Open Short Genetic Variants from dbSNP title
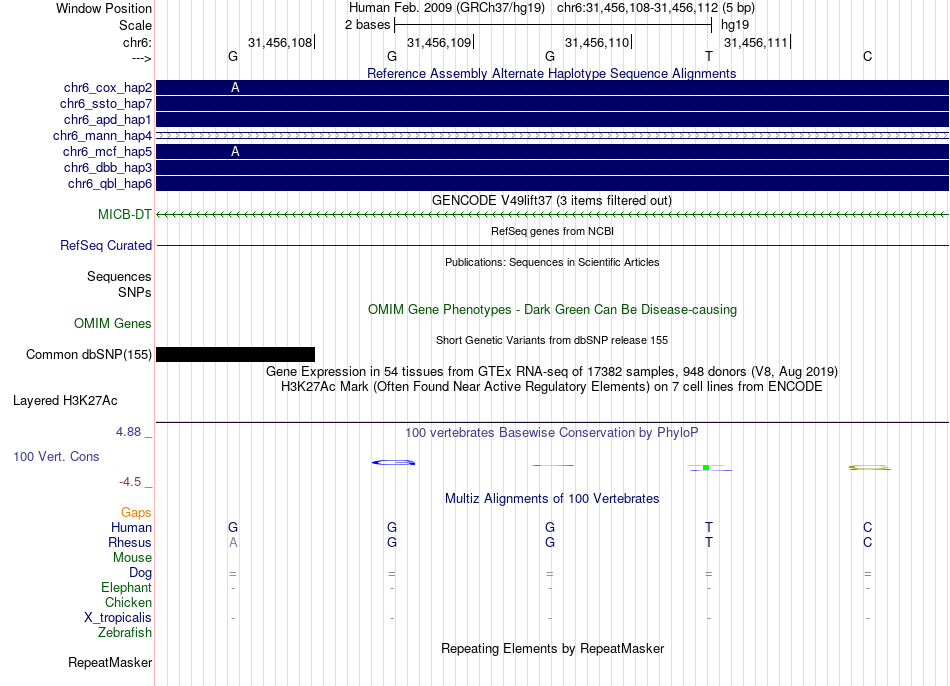The image size is (950, 686). tap(552, 341)
